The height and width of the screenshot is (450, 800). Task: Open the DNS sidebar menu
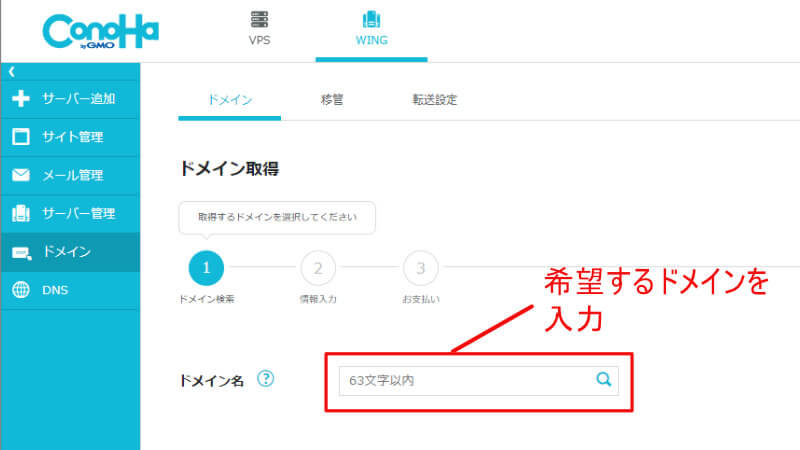pos(70,290)
